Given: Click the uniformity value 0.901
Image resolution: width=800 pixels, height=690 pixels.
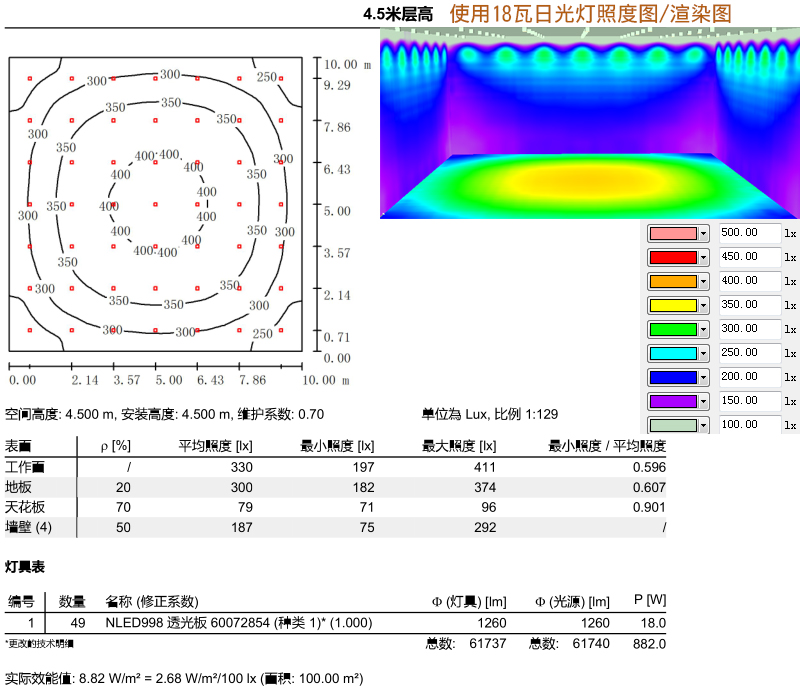Looking at the screenshot, I should [x=649, y=507].
